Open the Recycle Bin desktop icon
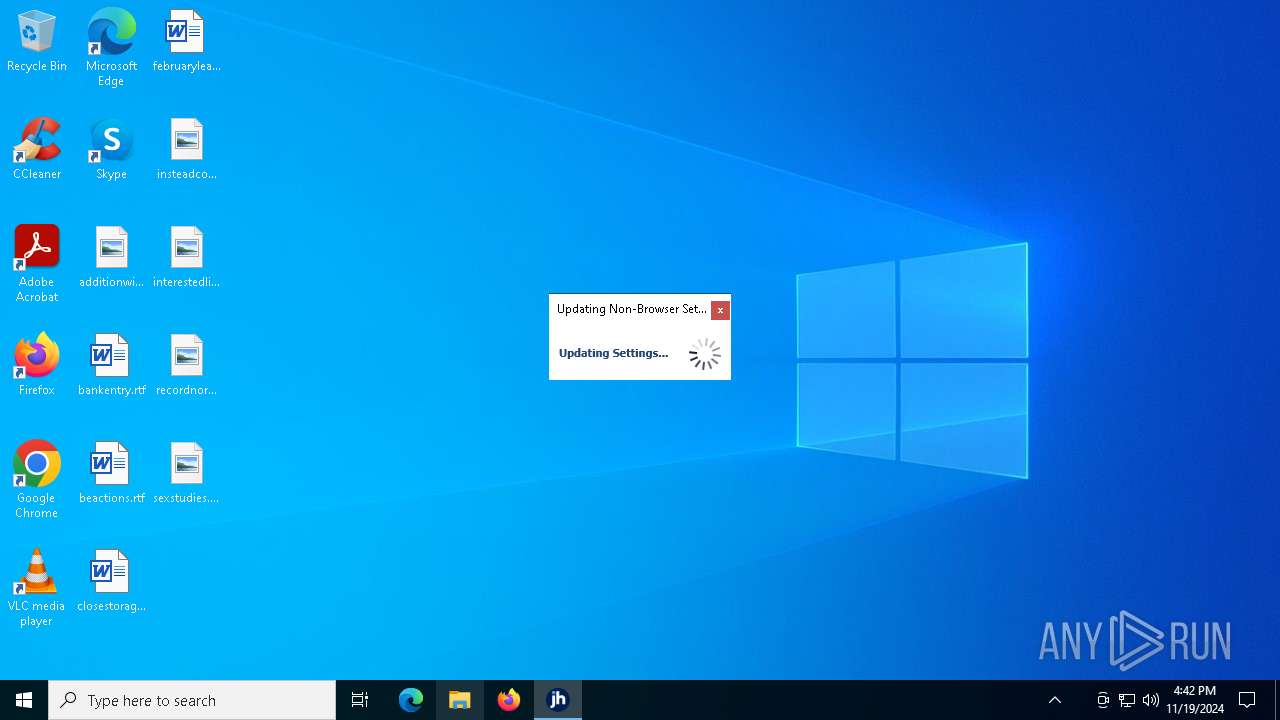This screenshot has height=720, width=1280. point(37,41)
